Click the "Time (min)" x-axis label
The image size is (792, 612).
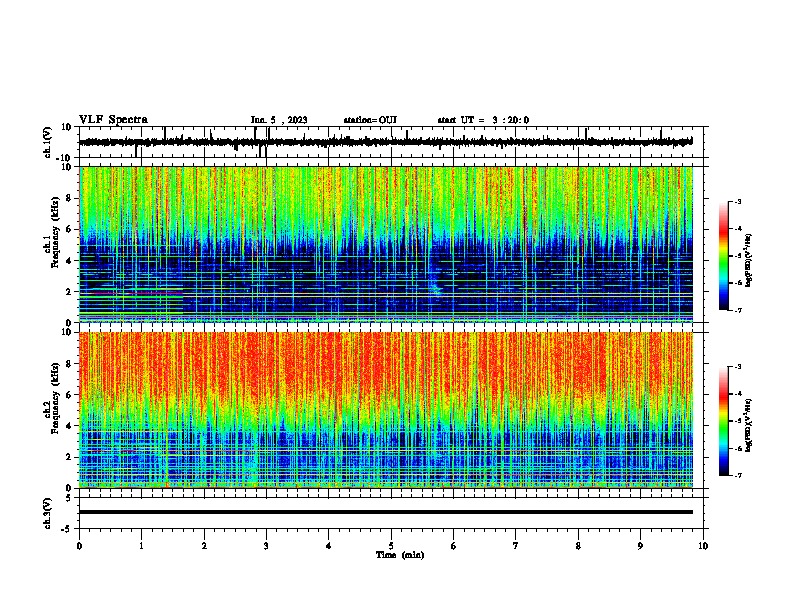[400, 555]
